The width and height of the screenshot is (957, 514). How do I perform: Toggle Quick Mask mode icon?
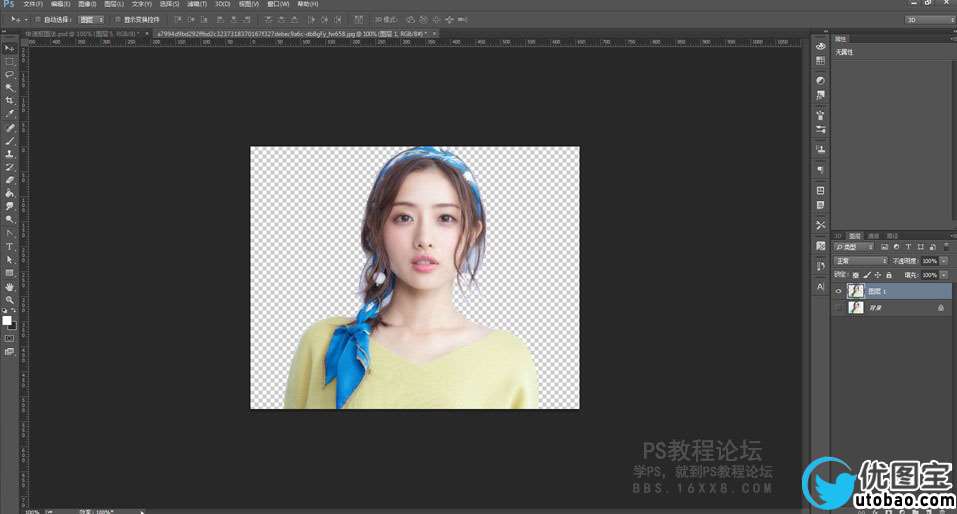pyautogui.click(x=9, y=338)
